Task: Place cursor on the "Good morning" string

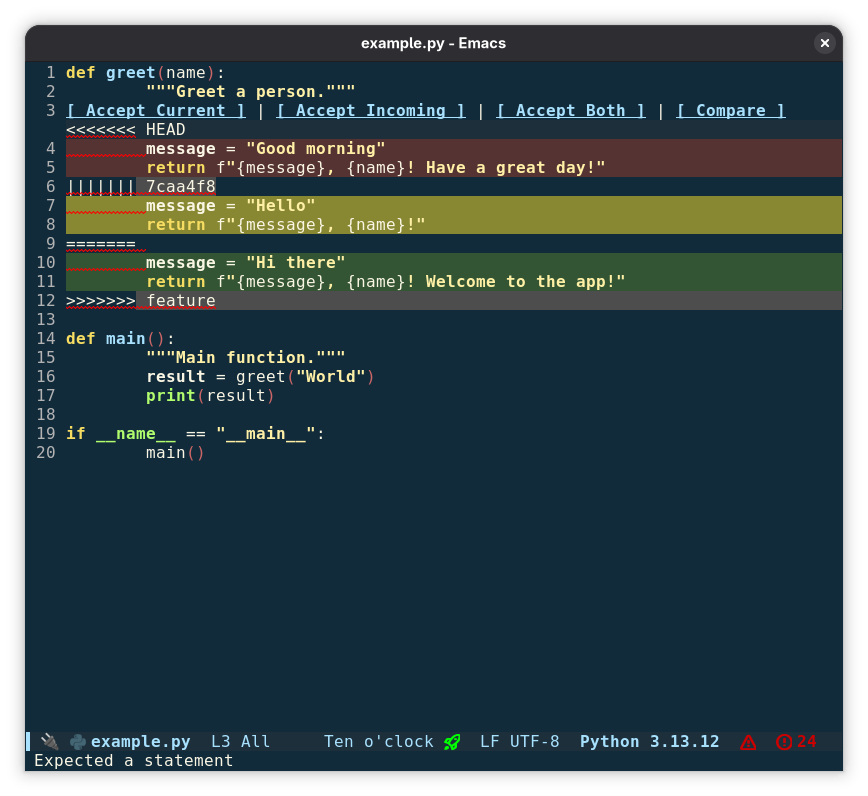Action: (315, 149)
